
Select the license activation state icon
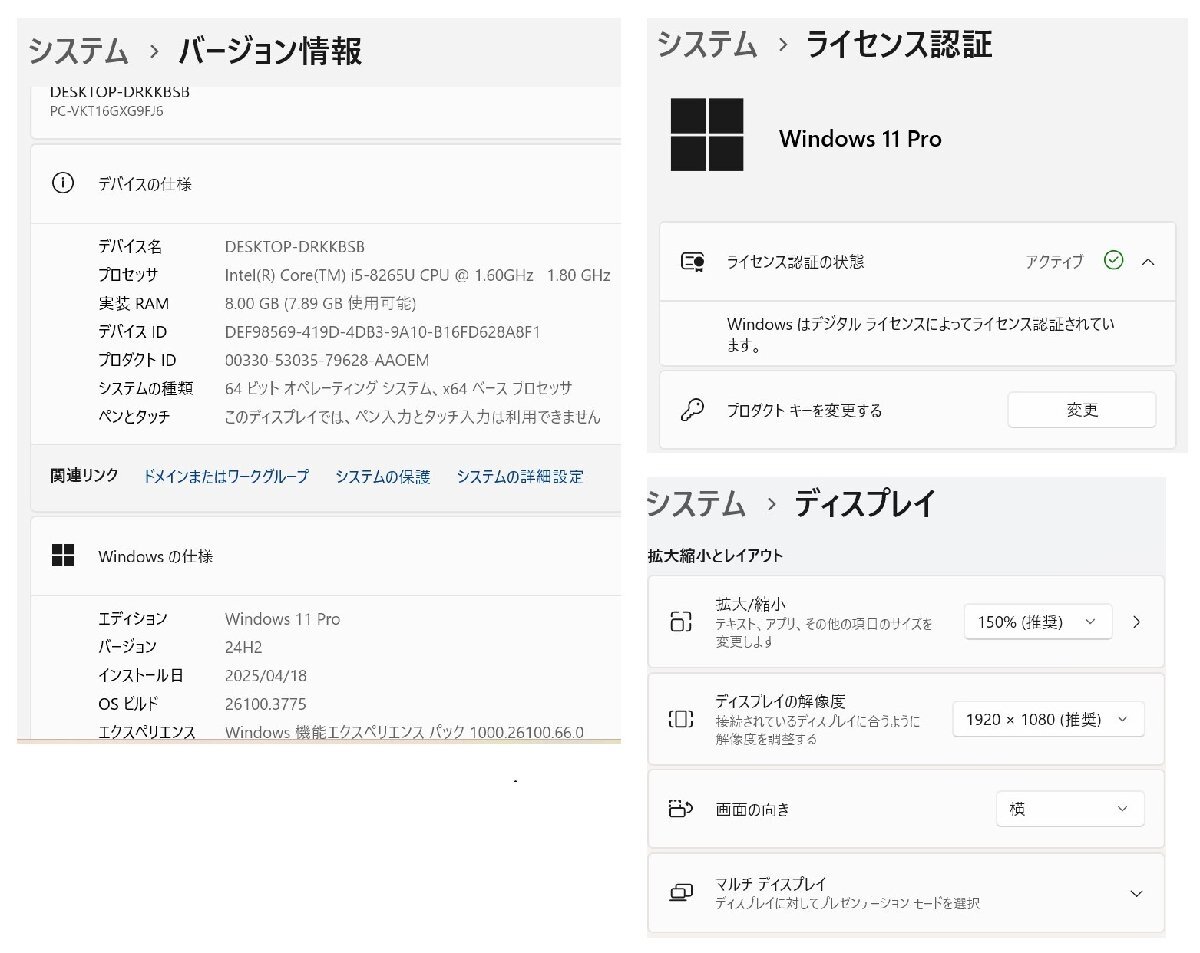(x=692, y=261)
